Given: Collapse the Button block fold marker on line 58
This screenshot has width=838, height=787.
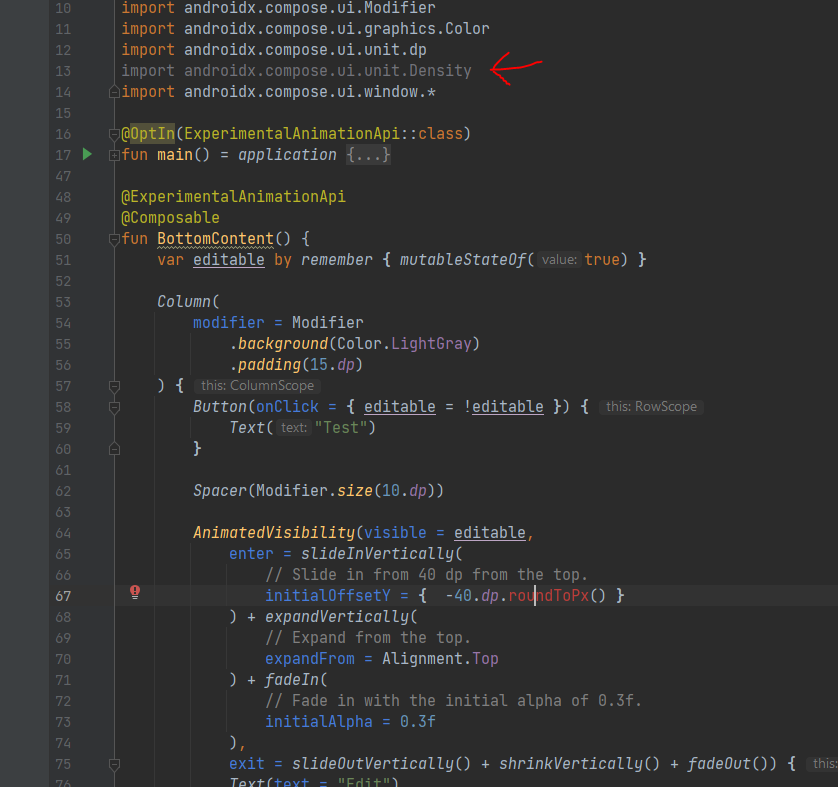Looking at the screenshot, I should pyautogui.click(x=114, y=407).
